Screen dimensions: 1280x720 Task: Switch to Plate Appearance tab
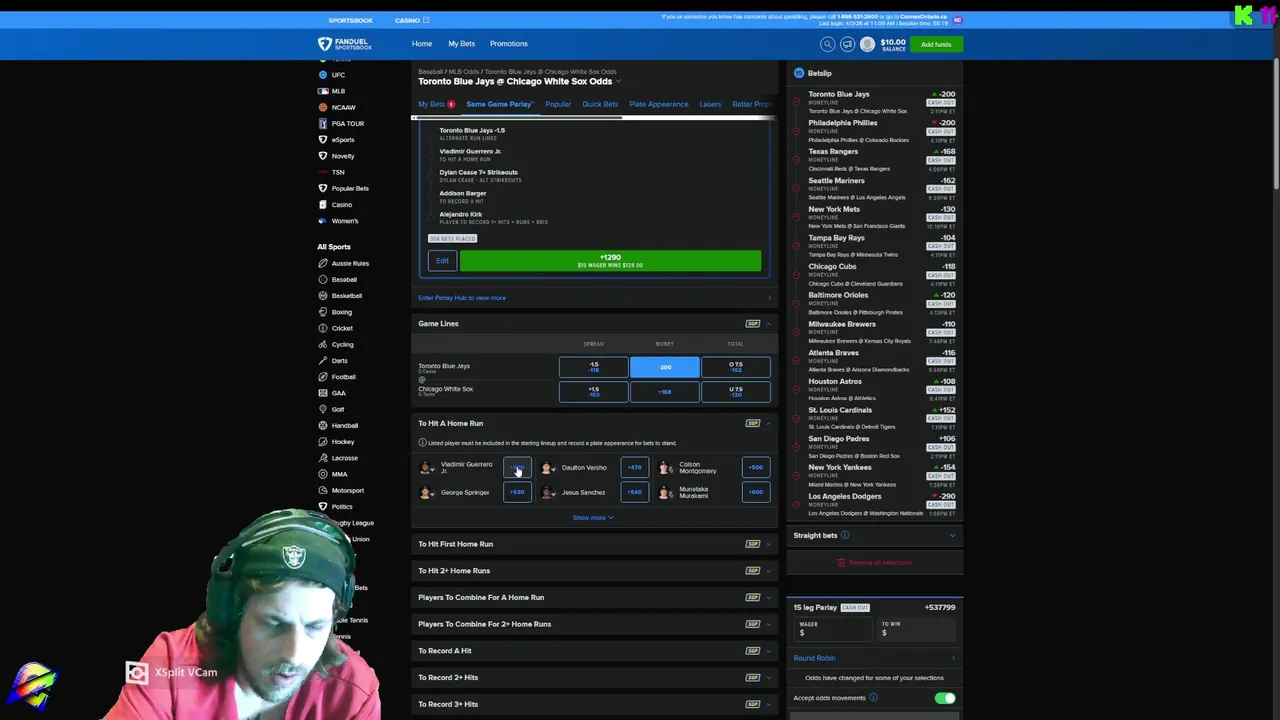(x=658, y=104)
